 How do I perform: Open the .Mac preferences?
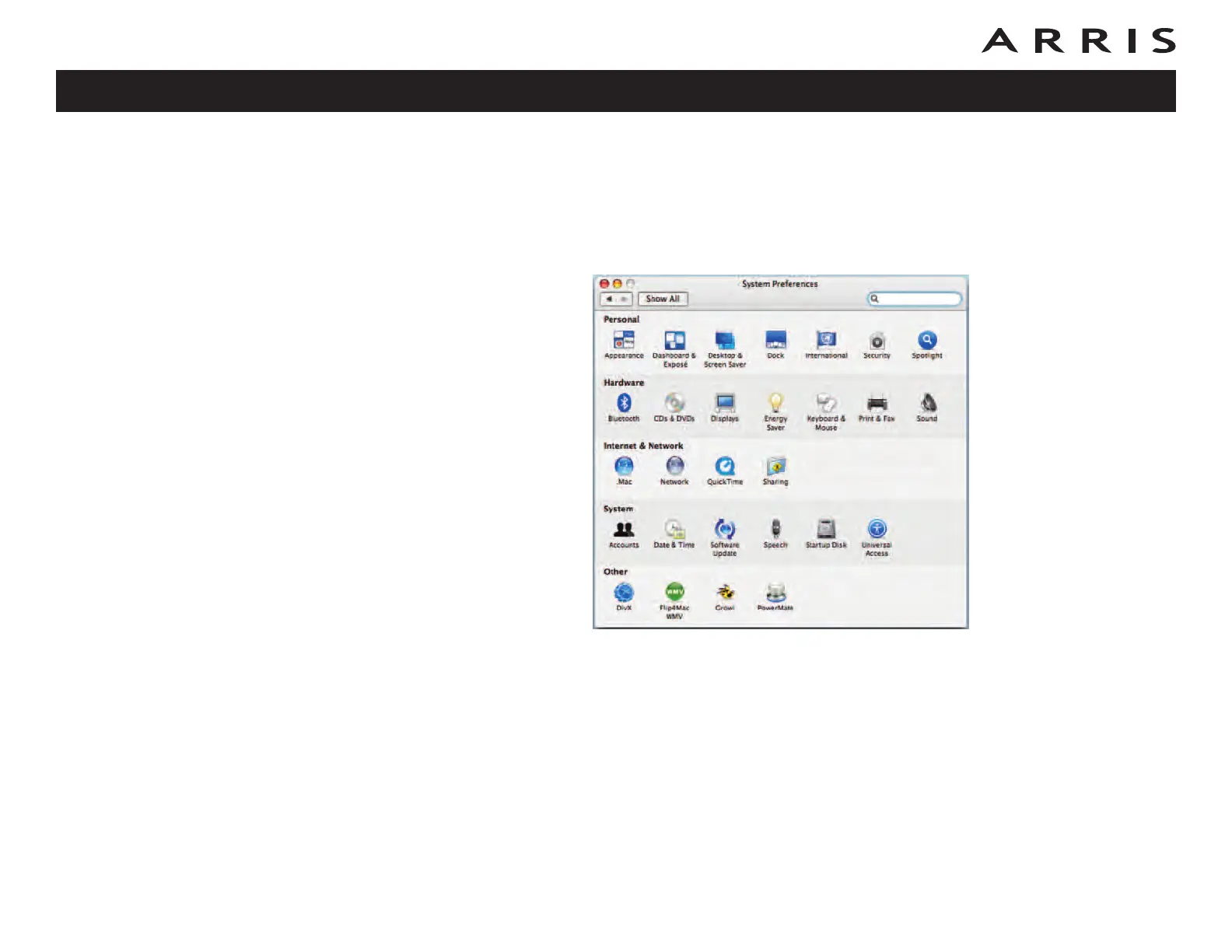(x=624, y=471)
